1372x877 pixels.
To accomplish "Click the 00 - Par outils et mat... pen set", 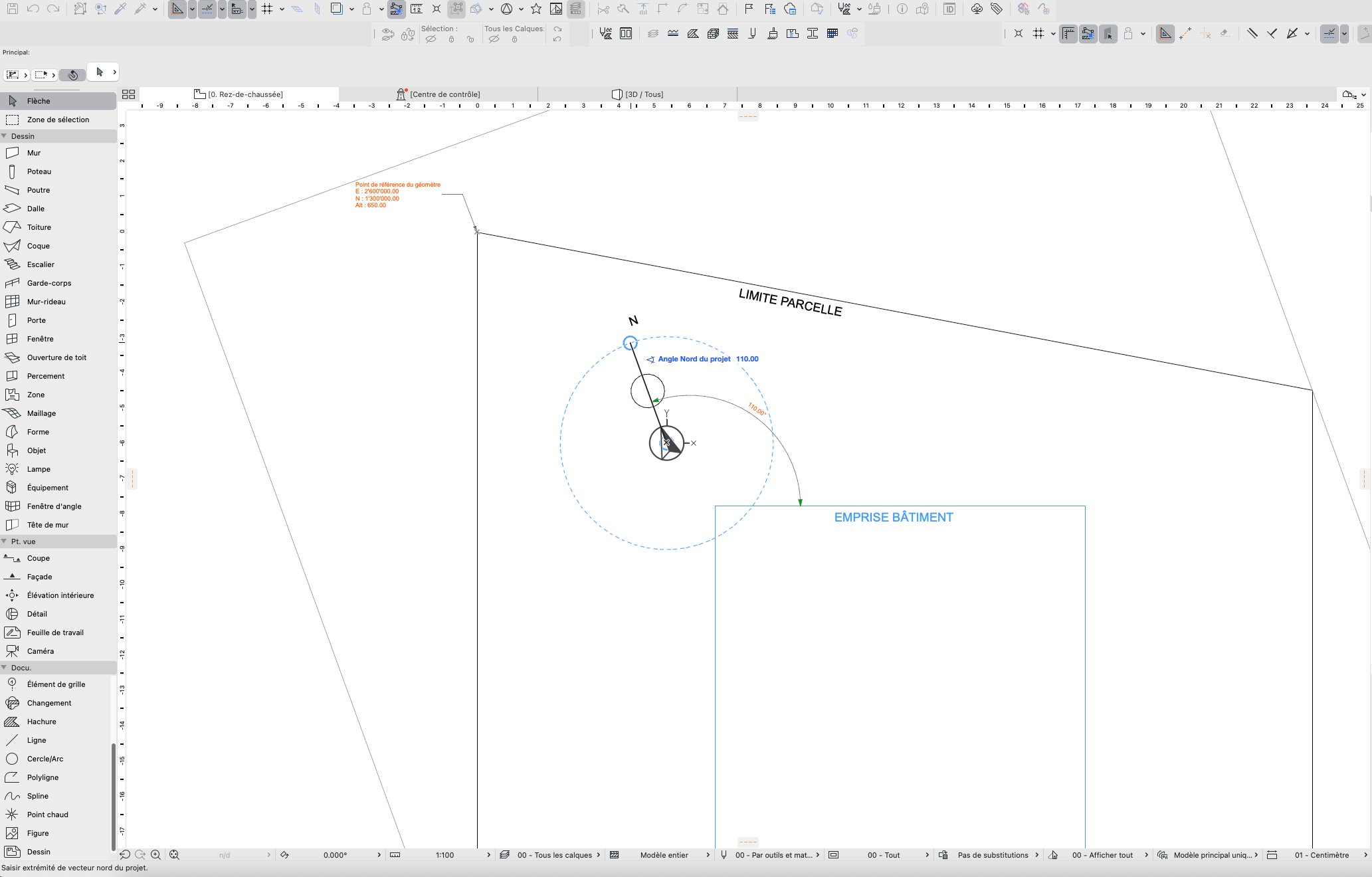I will click(x=770, y=855).
